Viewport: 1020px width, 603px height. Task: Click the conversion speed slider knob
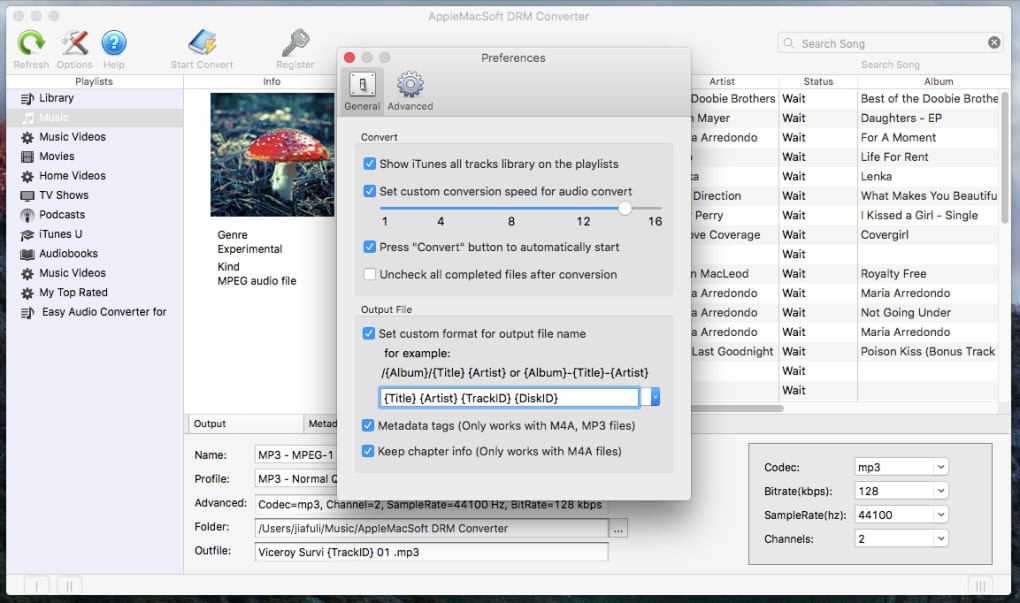624,208
